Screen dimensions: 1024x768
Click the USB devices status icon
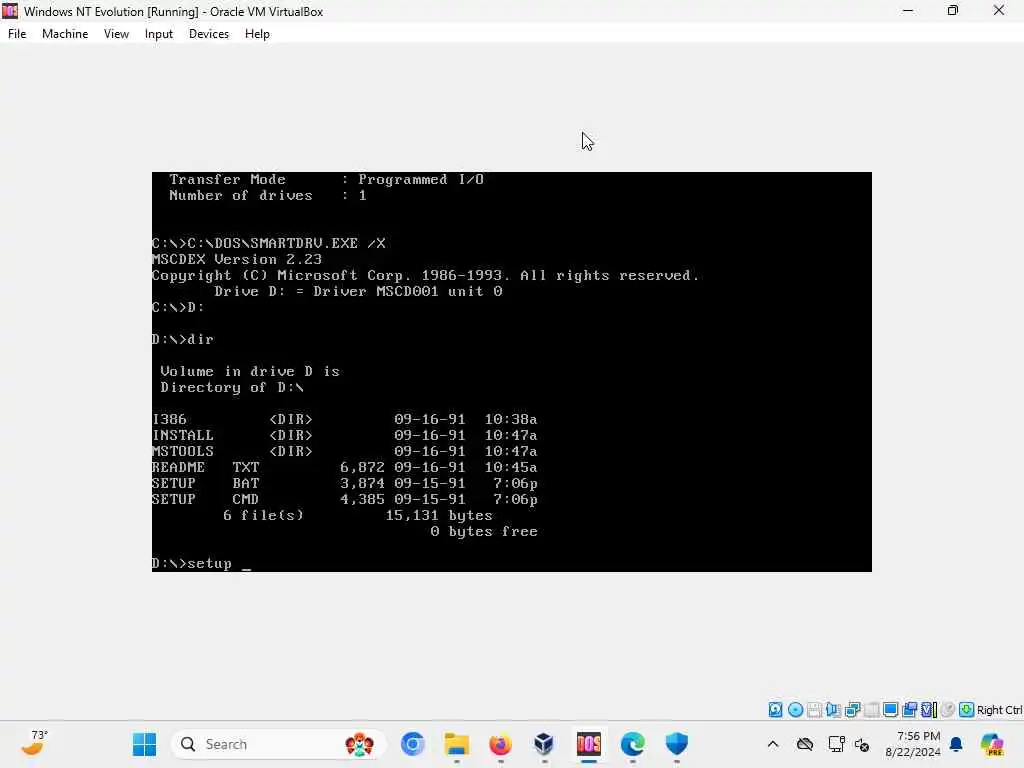871,710
